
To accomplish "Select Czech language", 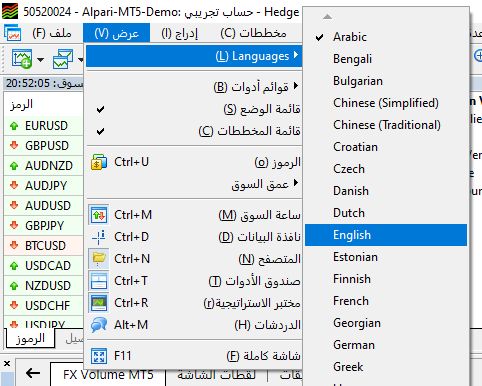I will tap(386, 169).
